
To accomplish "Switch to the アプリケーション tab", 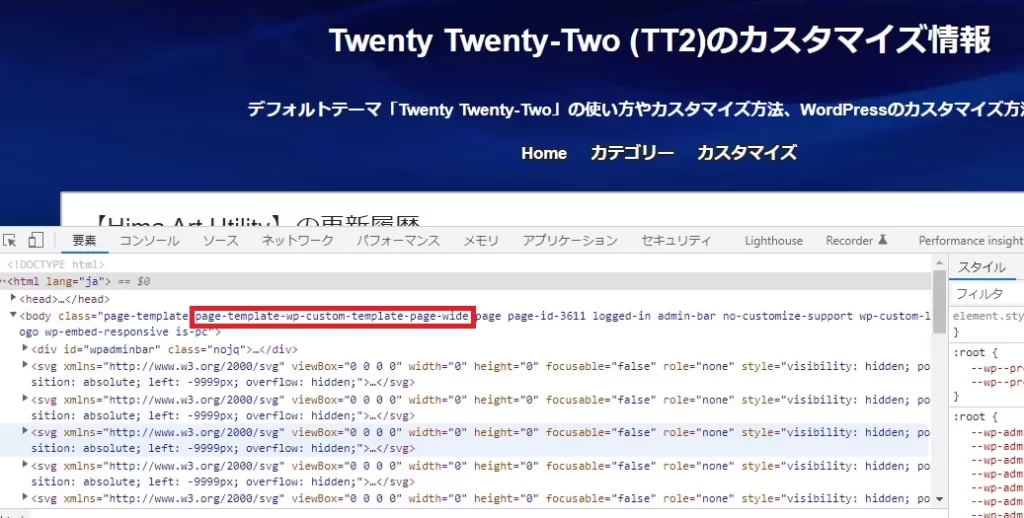I will (570, 240).
